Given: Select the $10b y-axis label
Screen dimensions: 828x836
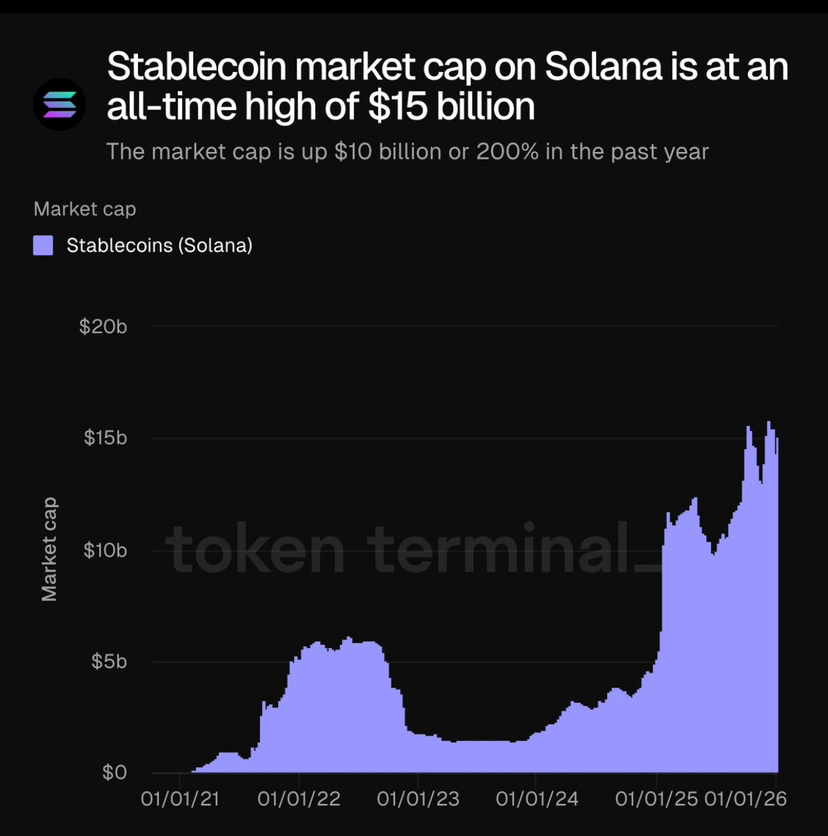Looking at the screenshot, I should coord(103,550).
